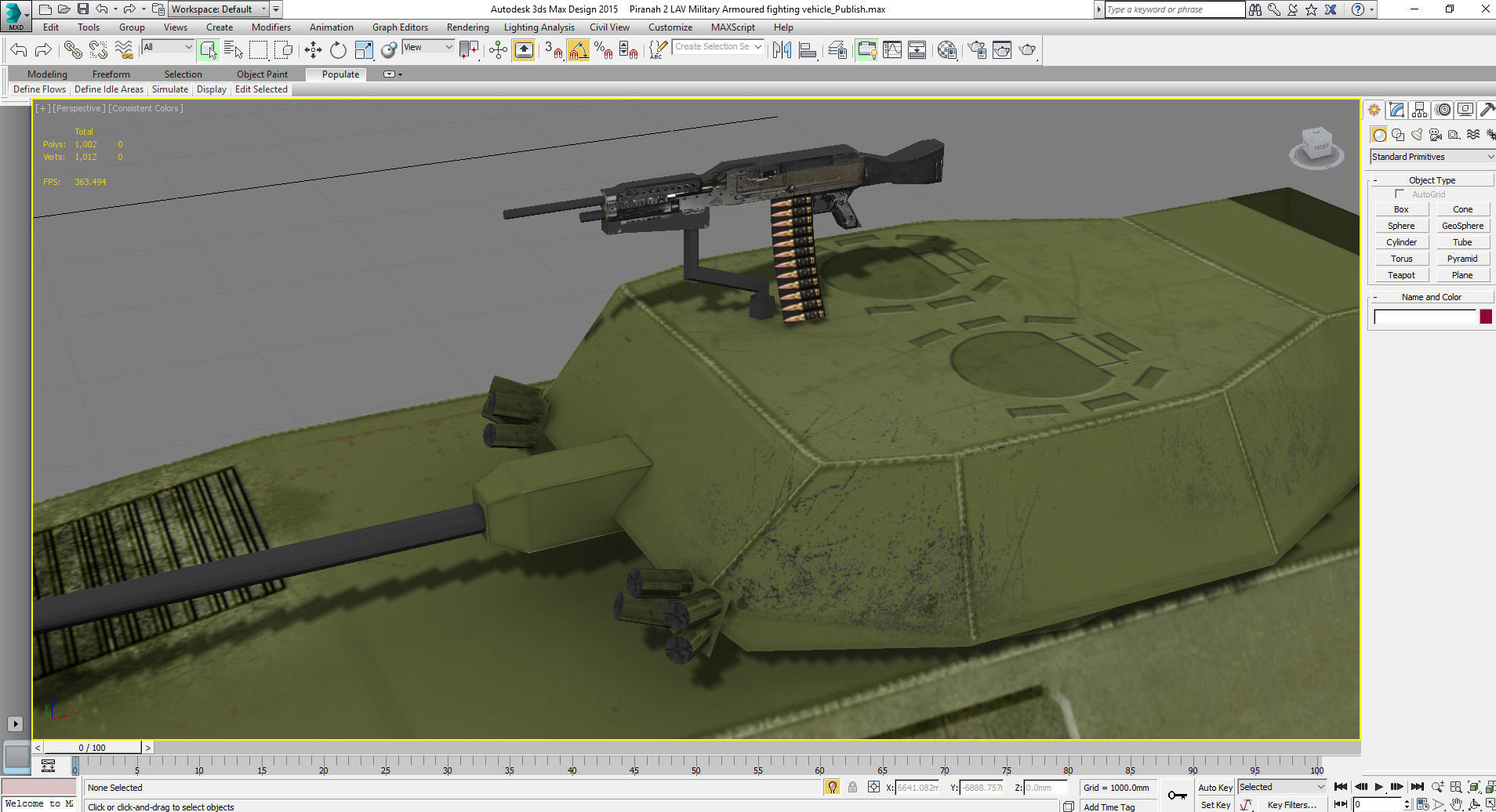Open the Workspace: Default dropdown
Screen dimensions: 1496x812
[x=220, y=9]
